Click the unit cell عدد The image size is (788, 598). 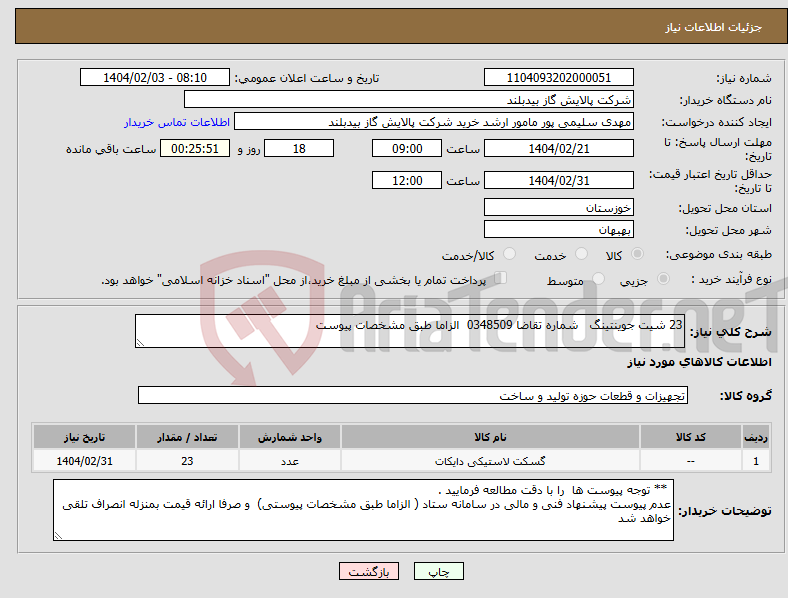pyautogui.click(x=290, y=461)
